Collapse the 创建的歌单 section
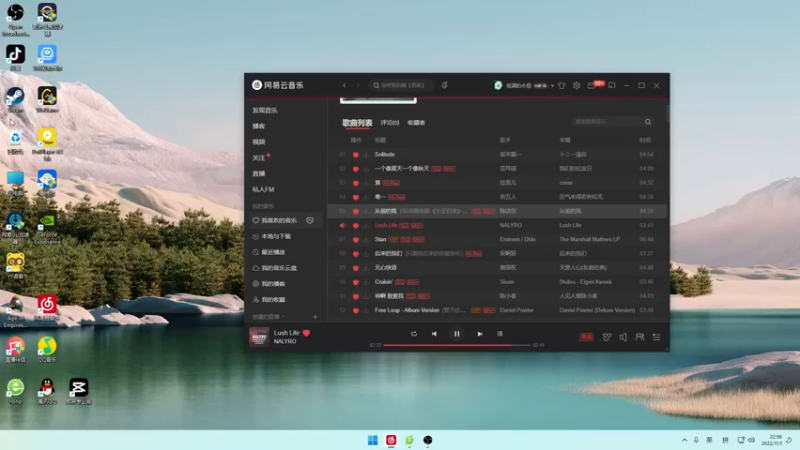This screenshot has height=450, width=800. point(268,317)
